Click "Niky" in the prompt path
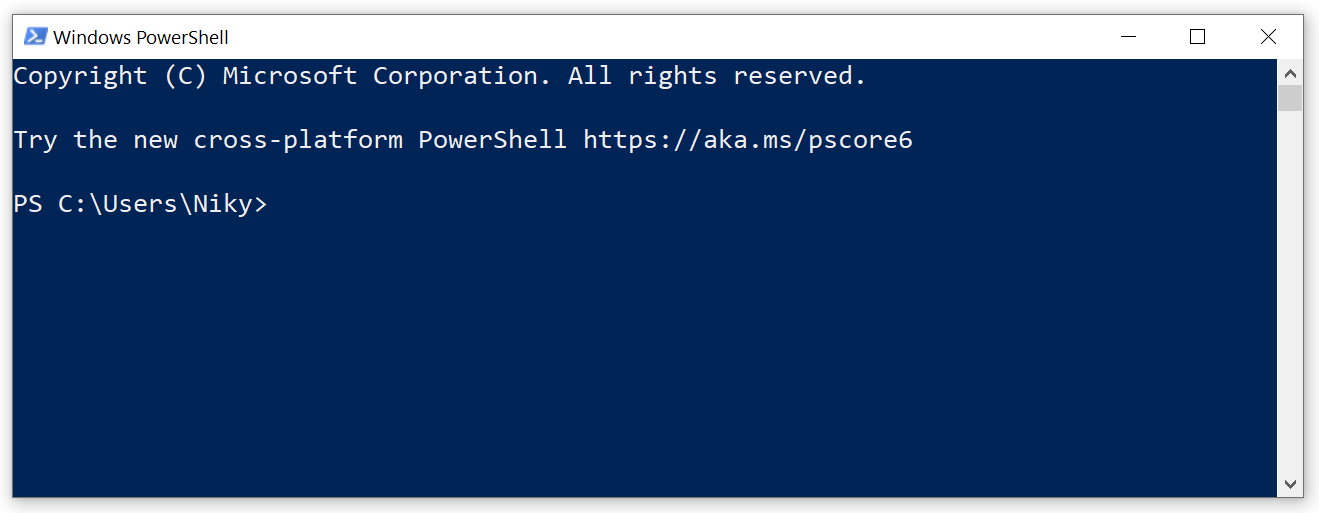 point(223,204)
